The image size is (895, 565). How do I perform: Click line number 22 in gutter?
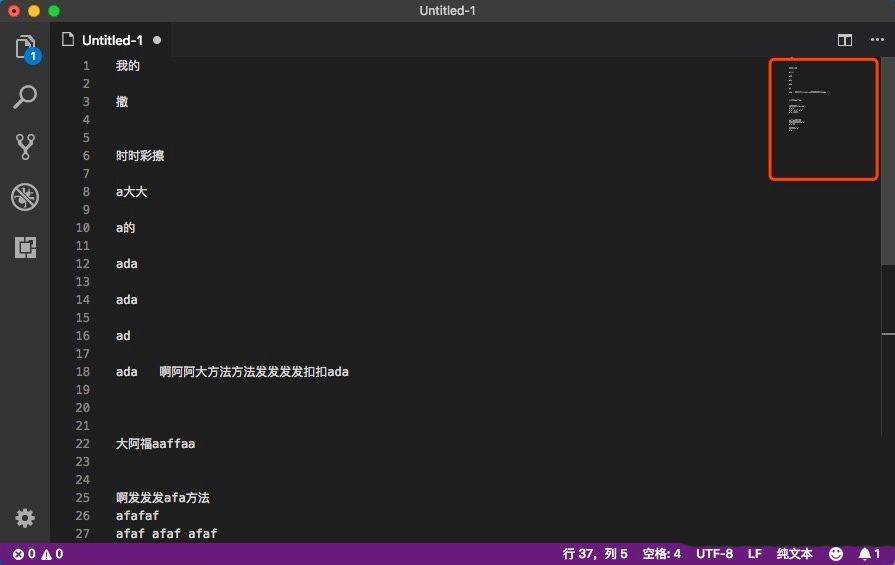click(x=83, y=444)
